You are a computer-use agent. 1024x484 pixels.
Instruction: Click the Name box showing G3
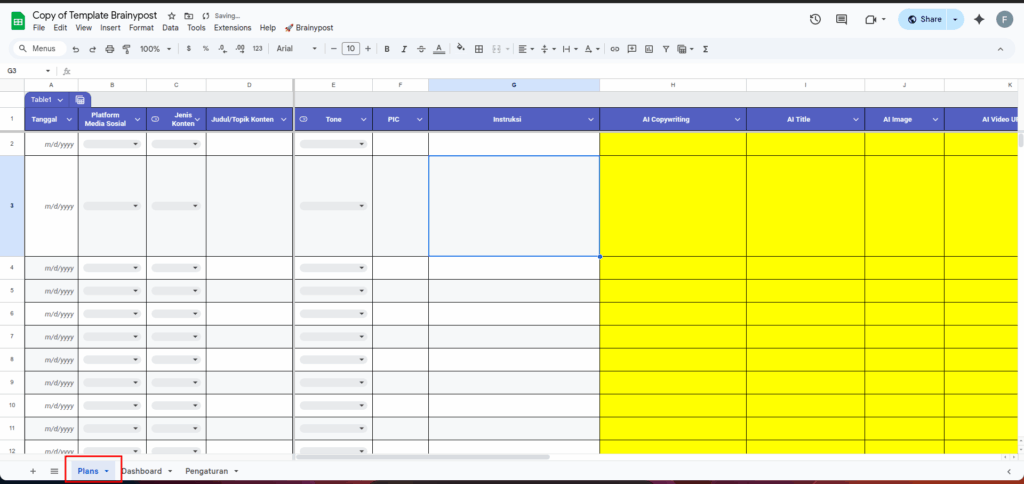[26, 71]
